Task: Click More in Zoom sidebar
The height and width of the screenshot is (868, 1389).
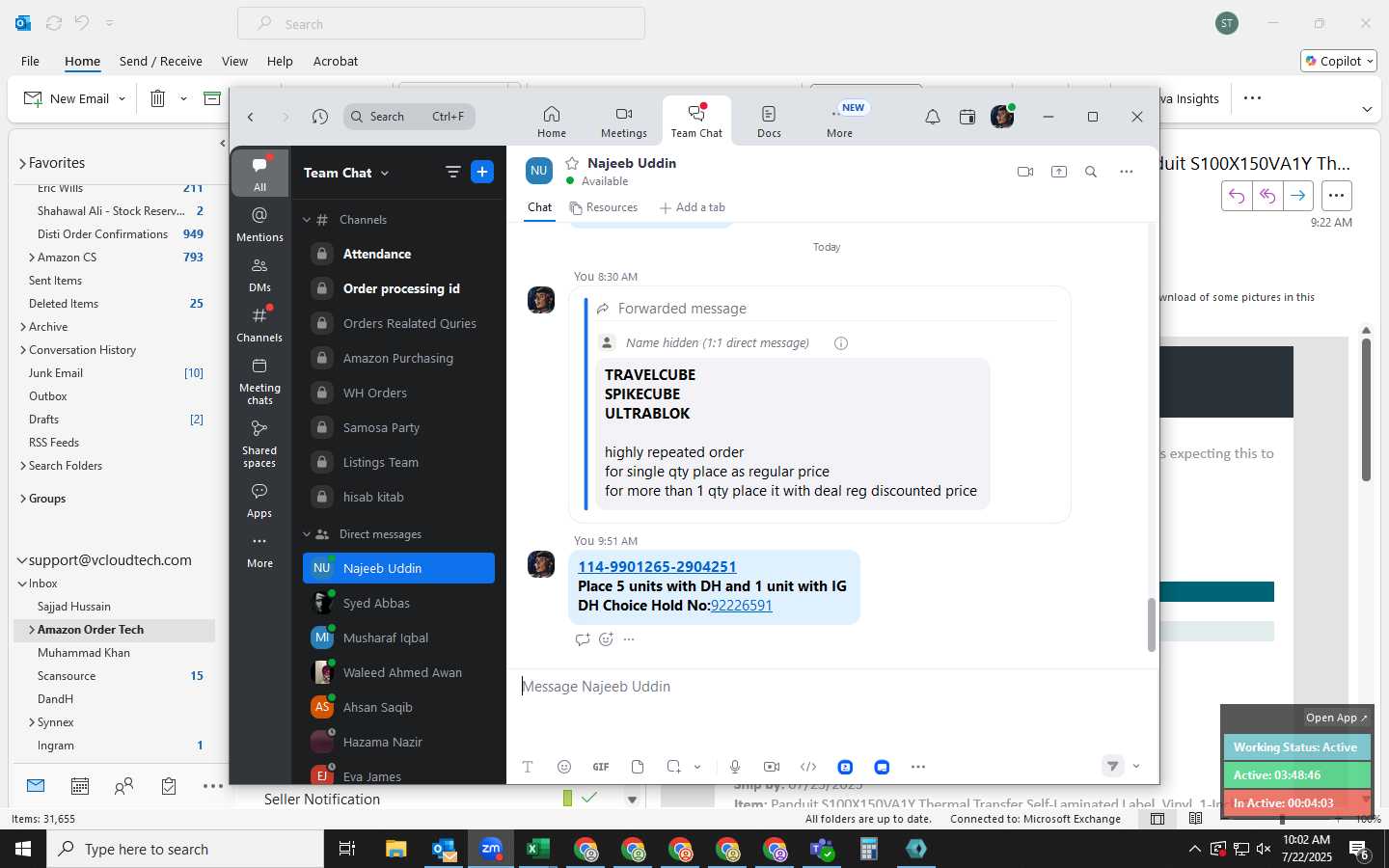Action: (x=259, y=551)
